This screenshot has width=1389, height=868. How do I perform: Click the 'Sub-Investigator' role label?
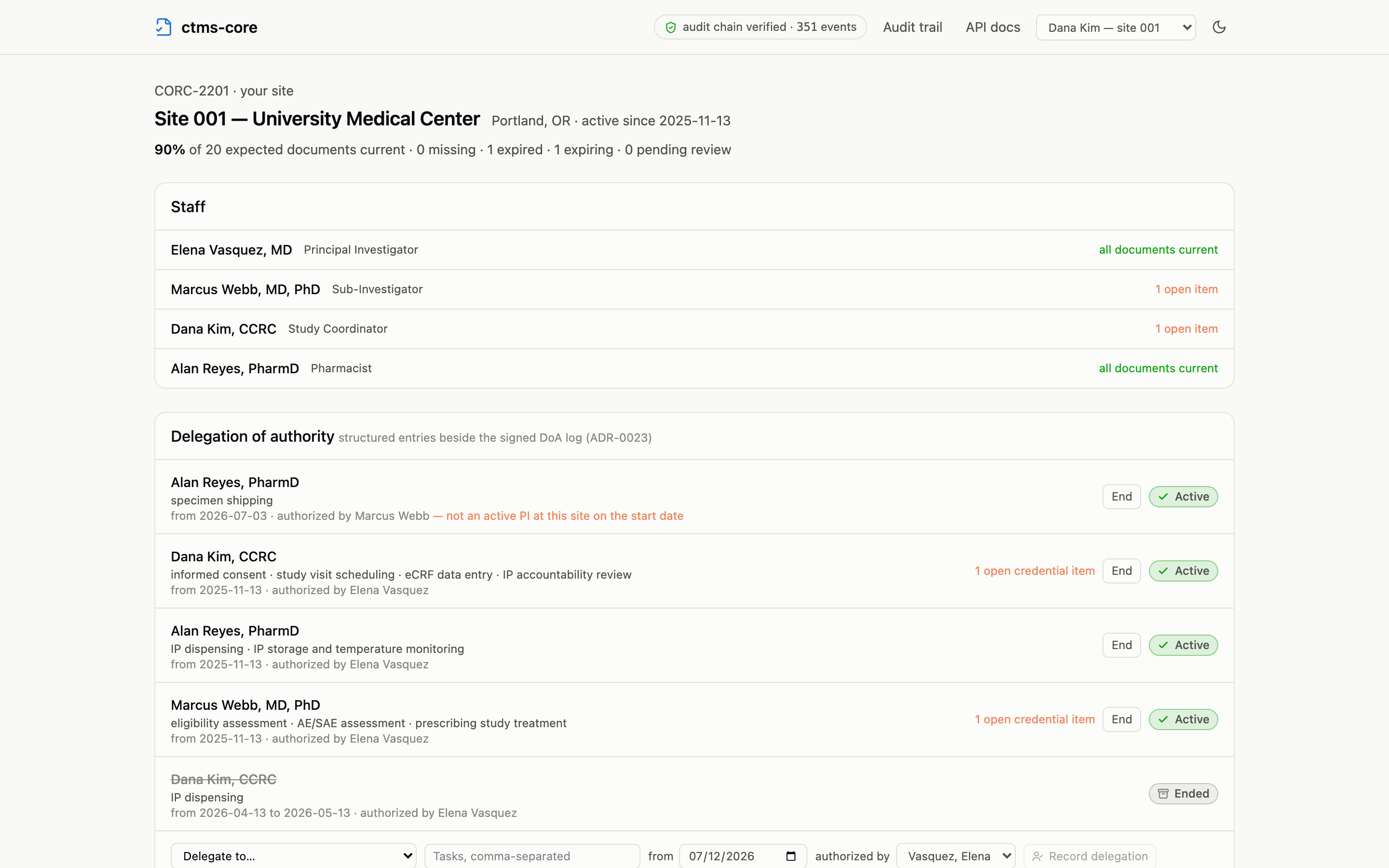point(377,289)
